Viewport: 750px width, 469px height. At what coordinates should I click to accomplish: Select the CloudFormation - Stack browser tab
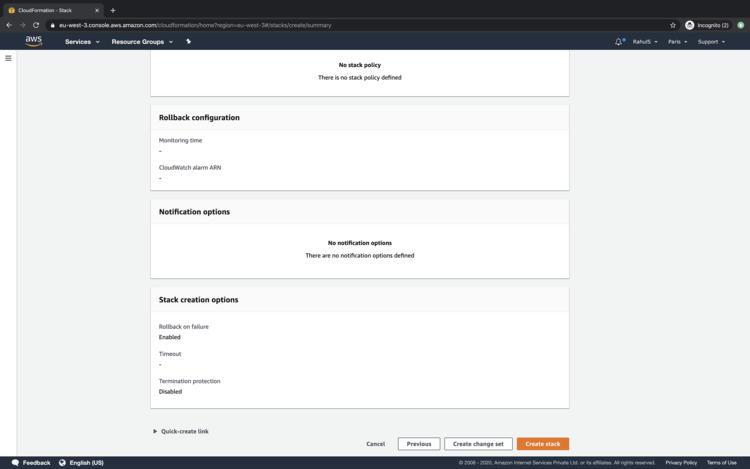point(50,10)
